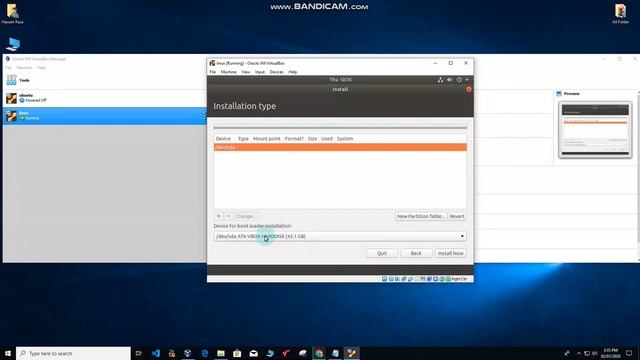Click the taskbar volume icon
The width and height of the screenshot is (640, 360).
(595, 353)
